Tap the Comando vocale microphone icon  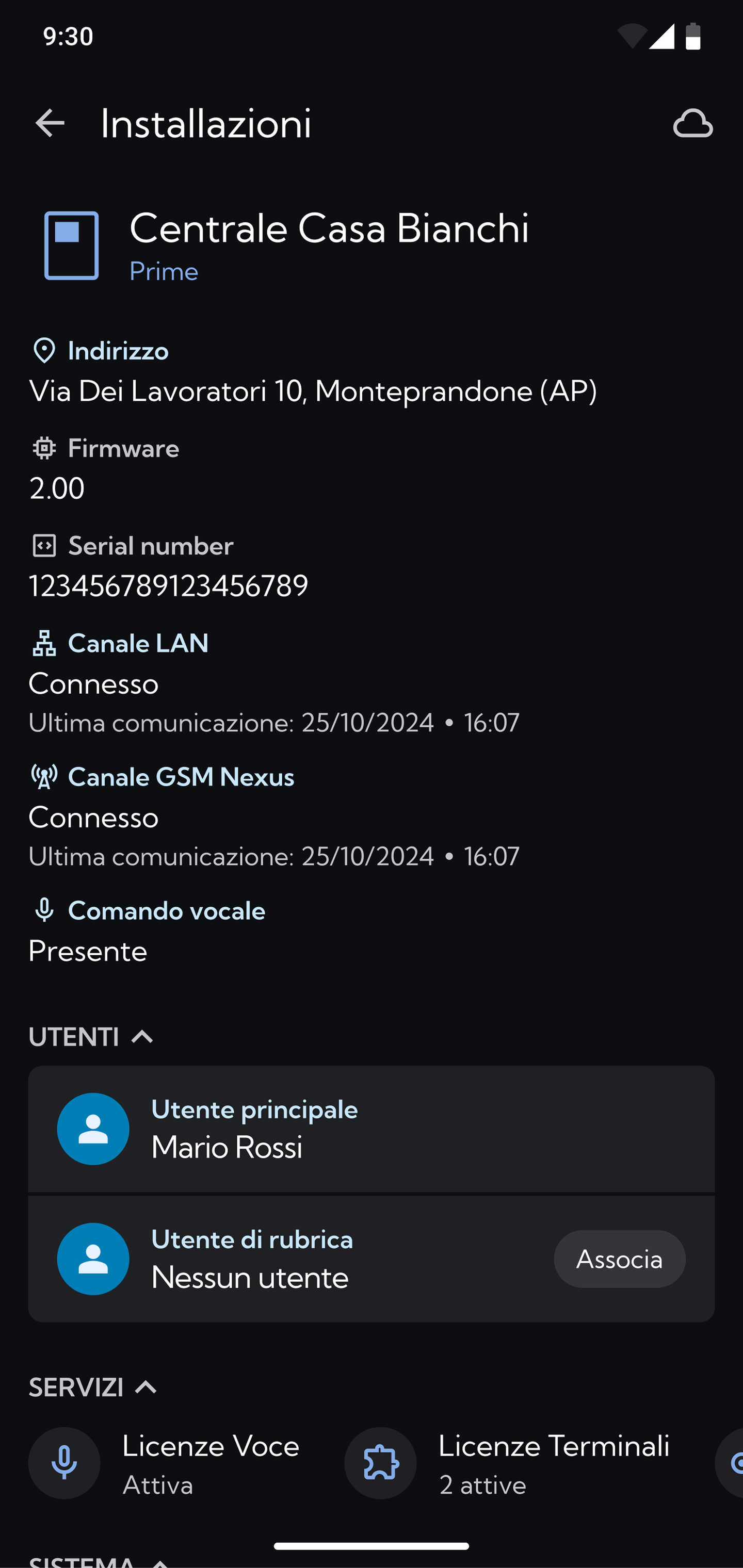[x=44, y=910]
